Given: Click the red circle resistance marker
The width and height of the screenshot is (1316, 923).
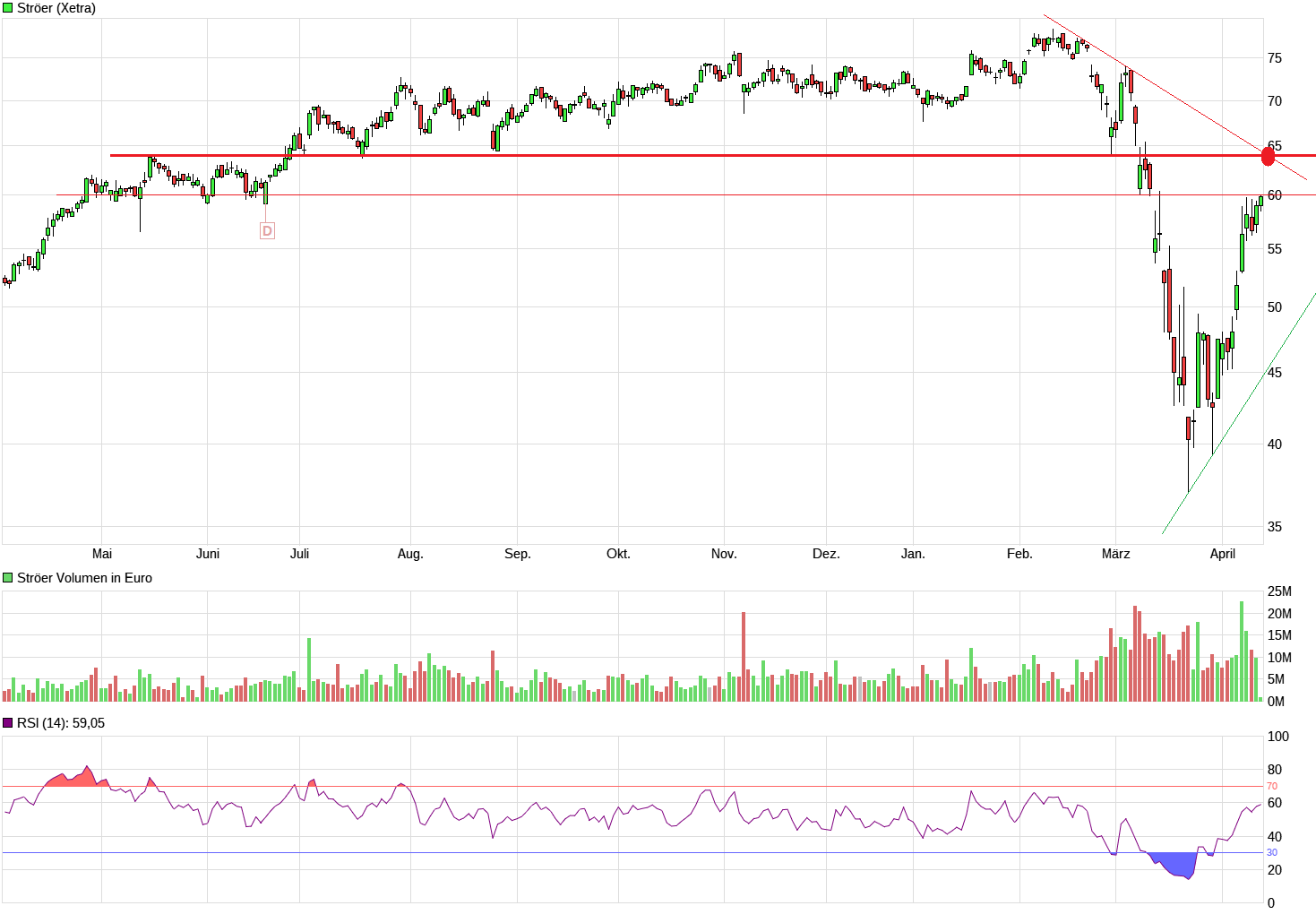Looking at the screenshot, I should point(1268,156).
